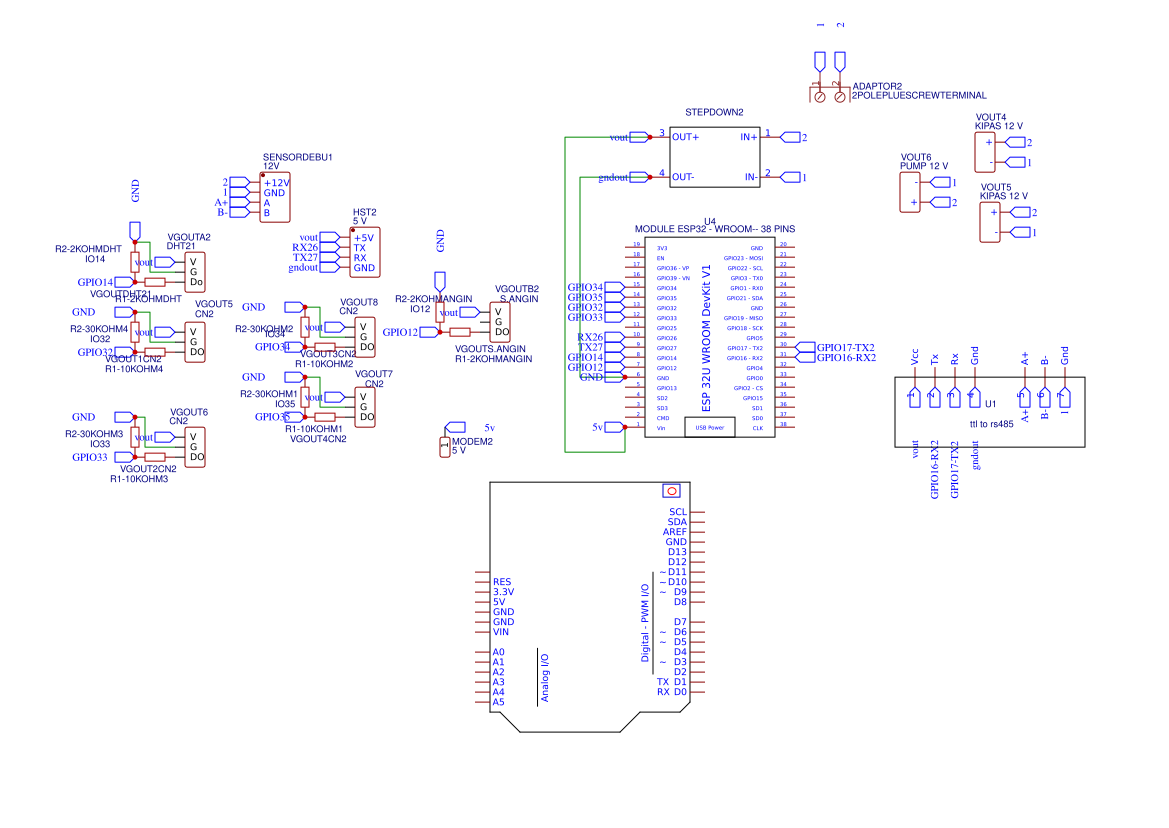Click the R2-2KOHMDHT resistor label
The image size is (1169, 828).
[x=88, y=249]
